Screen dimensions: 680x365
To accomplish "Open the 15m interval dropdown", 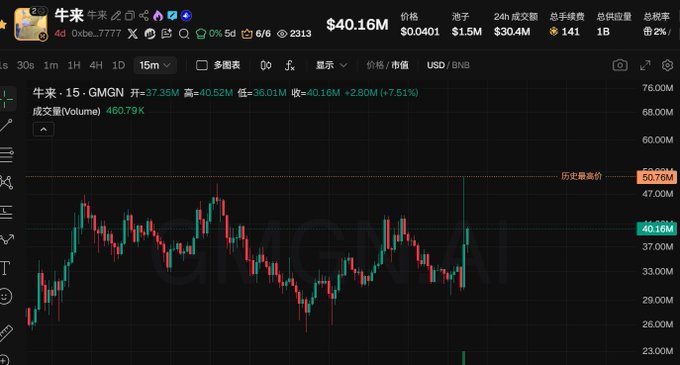I will click(x=155, y=65).
